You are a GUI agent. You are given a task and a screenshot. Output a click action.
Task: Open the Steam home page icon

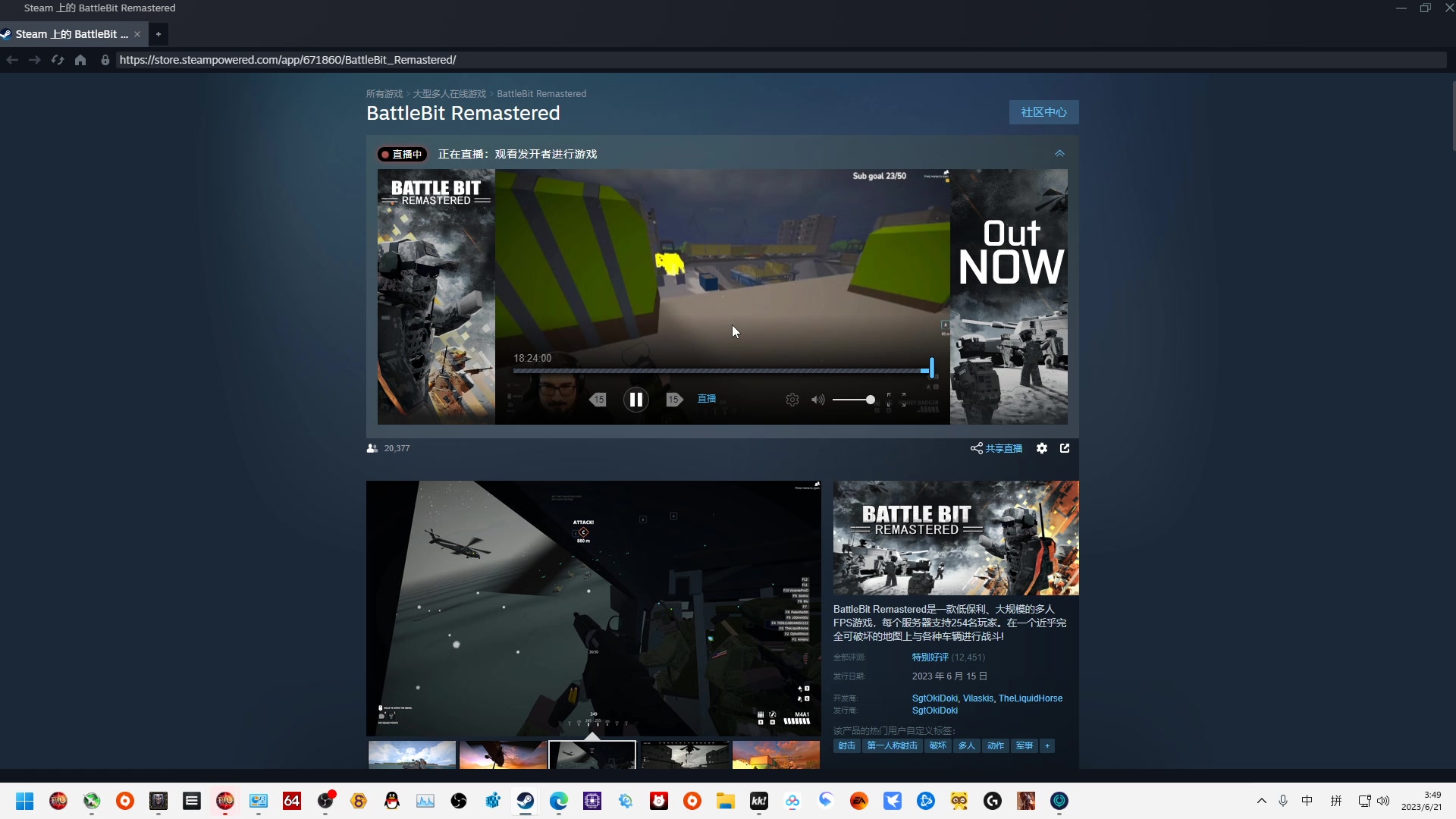point(80,60)
